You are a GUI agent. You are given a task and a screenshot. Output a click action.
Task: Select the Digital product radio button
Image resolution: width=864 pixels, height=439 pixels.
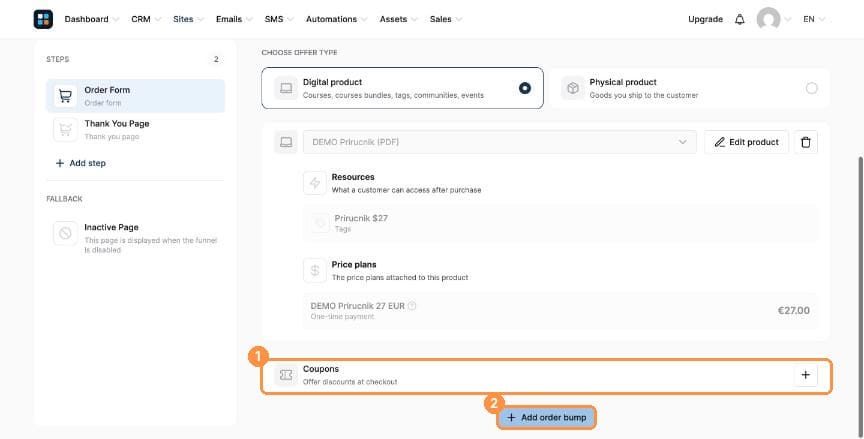[x=525, y=88]
